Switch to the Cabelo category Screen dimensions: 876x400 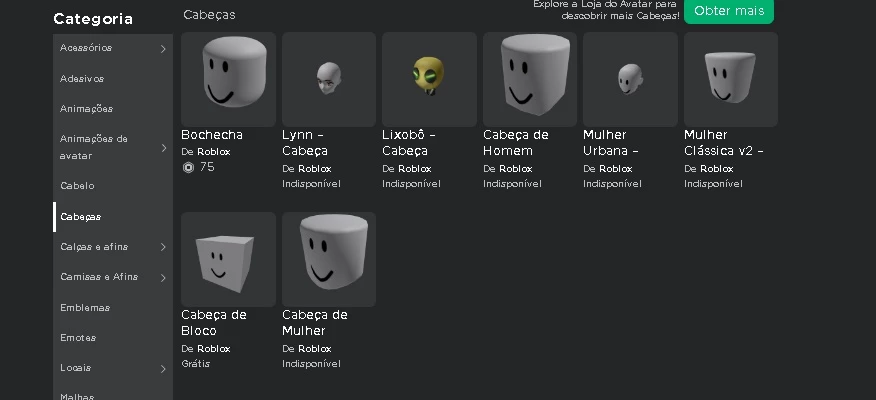(x=77, y=185)
